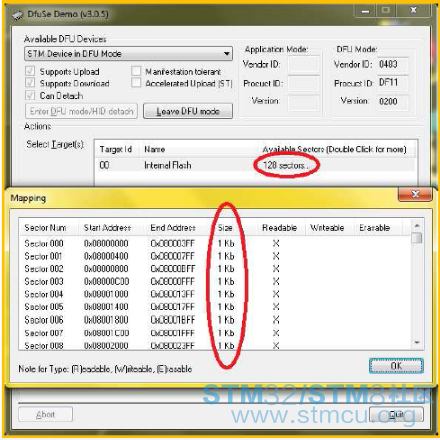Select the Internal Flash target row

pos(255,165)
